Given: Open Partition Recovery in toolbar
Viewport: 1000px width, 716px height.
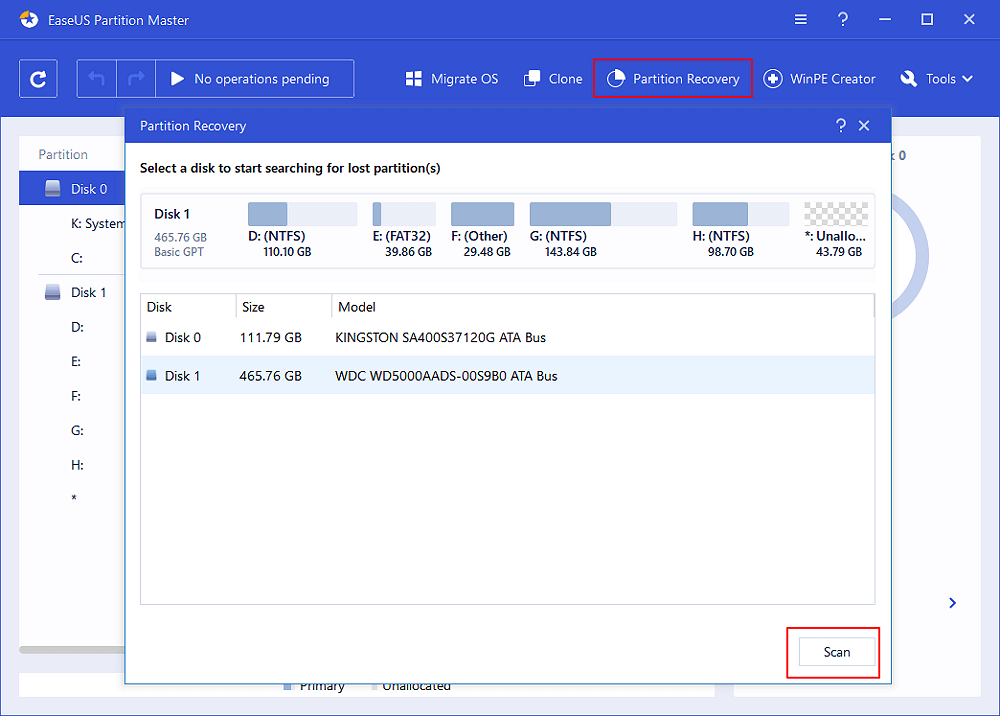Looking at the screenshot, I should point(673,78).
